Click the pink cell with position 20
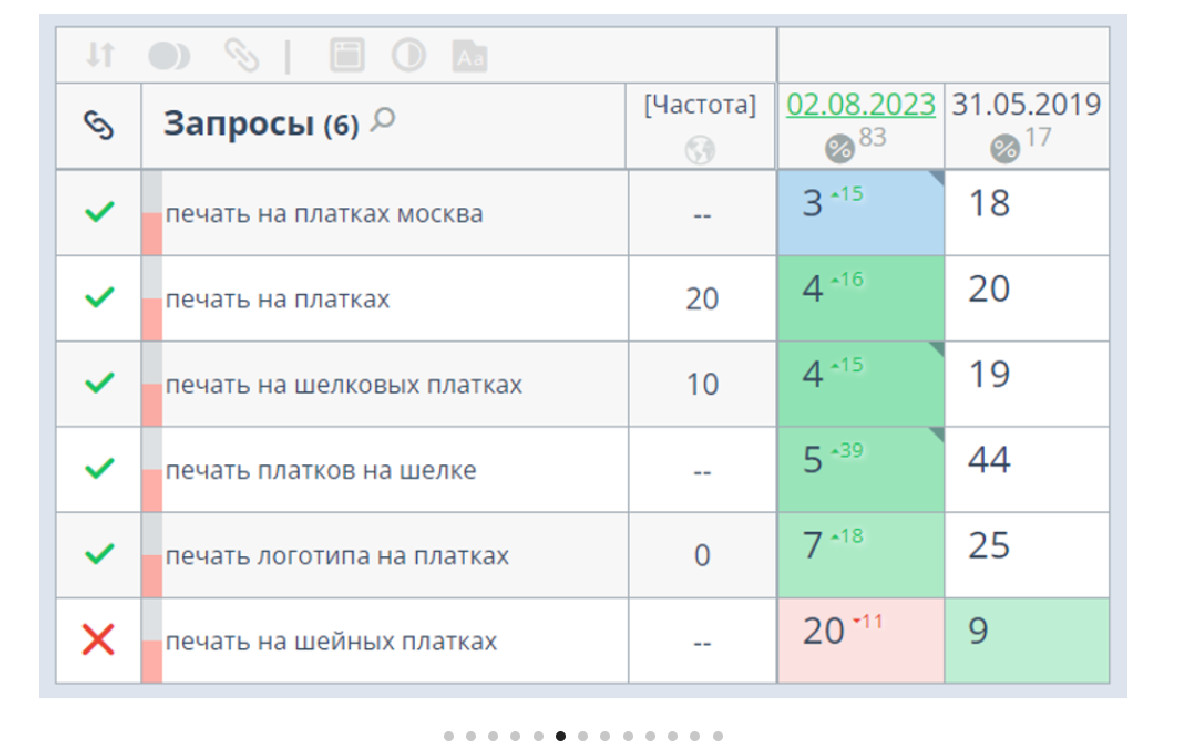 click(860, 640)
